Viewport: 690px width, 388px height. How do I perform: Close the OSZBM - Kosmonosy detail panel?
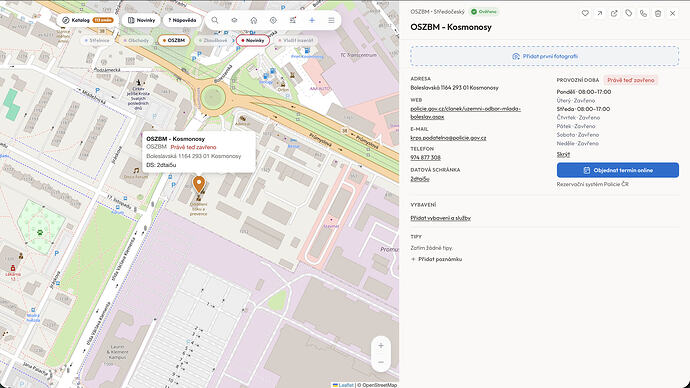672,13
